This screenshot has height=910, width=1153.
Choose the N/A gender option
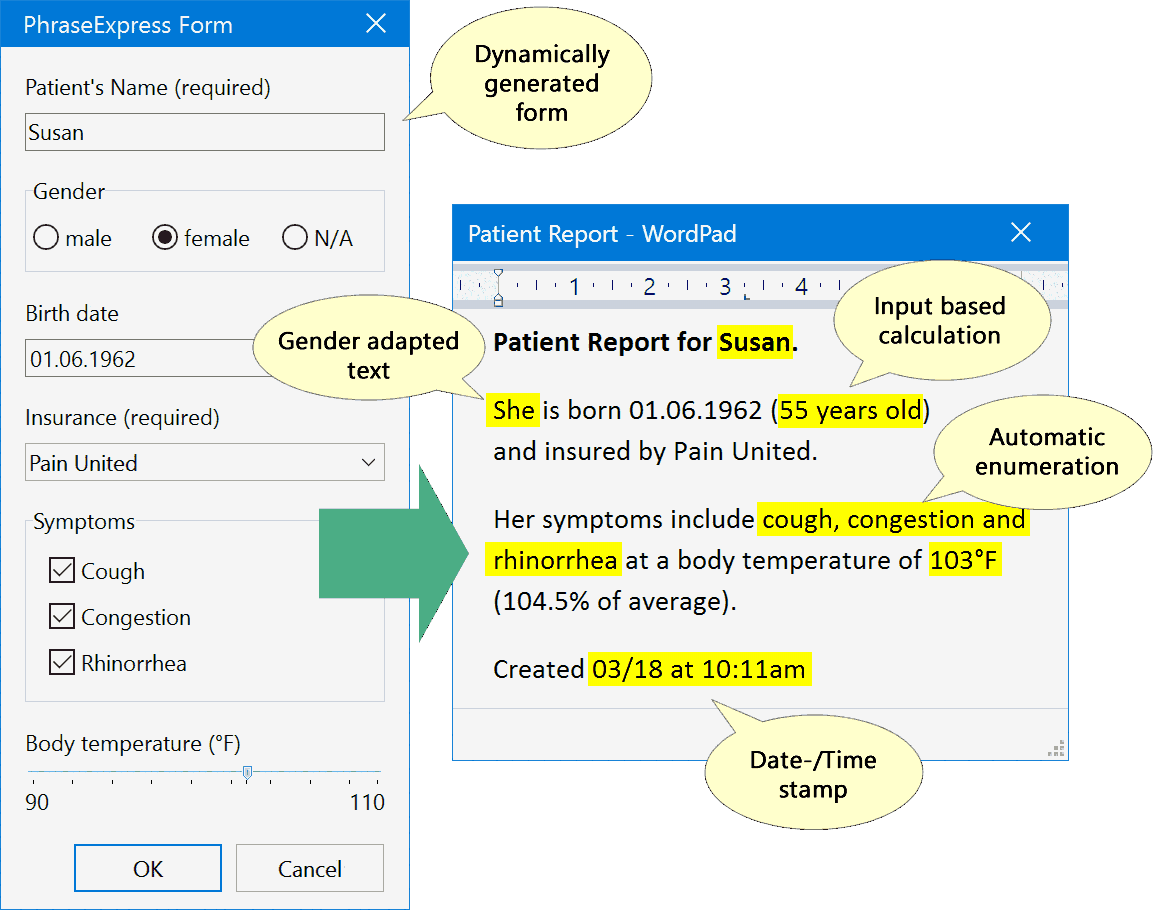pos(294,238)
